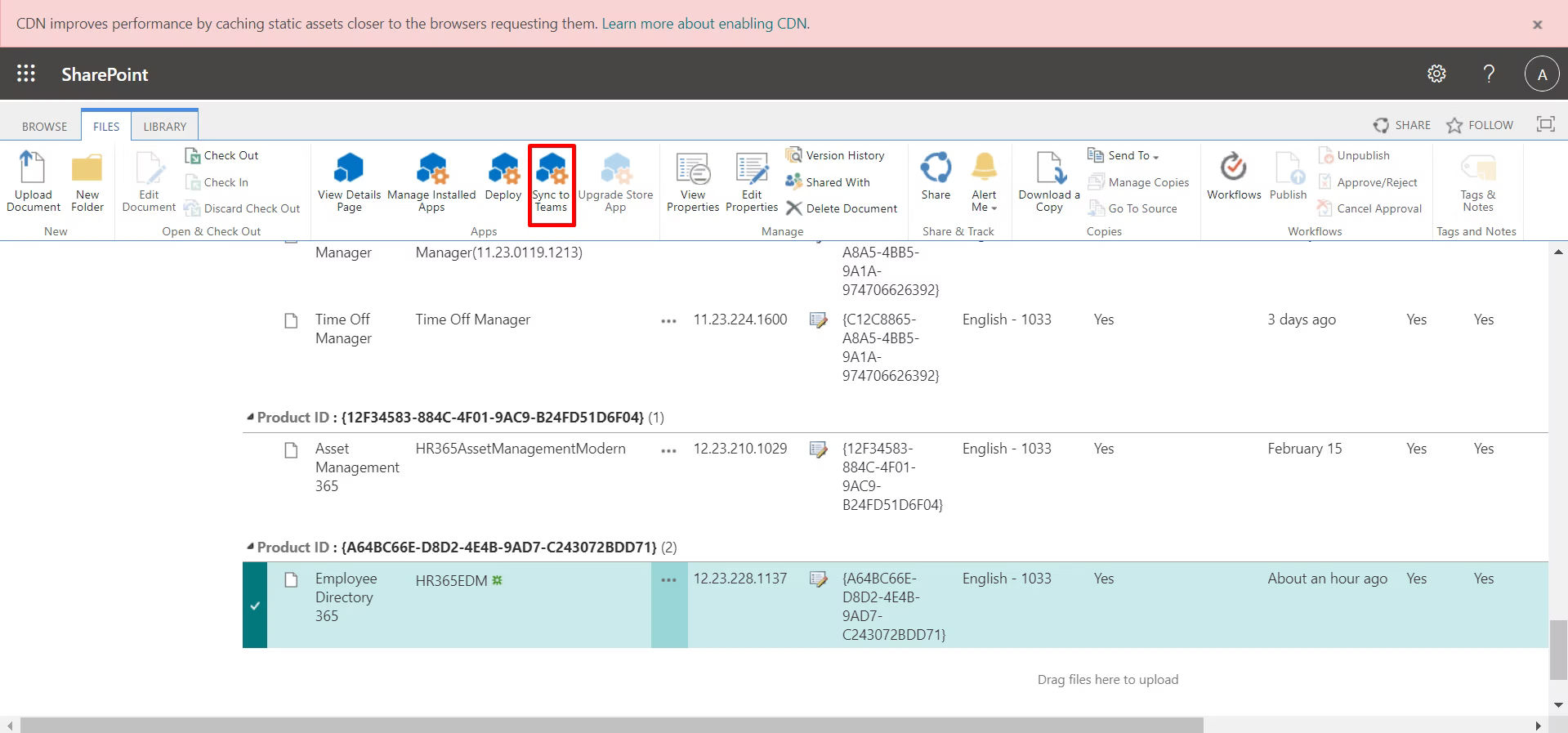Click the scroll up arrow
1568x733 pixels.
point(1558,253)
